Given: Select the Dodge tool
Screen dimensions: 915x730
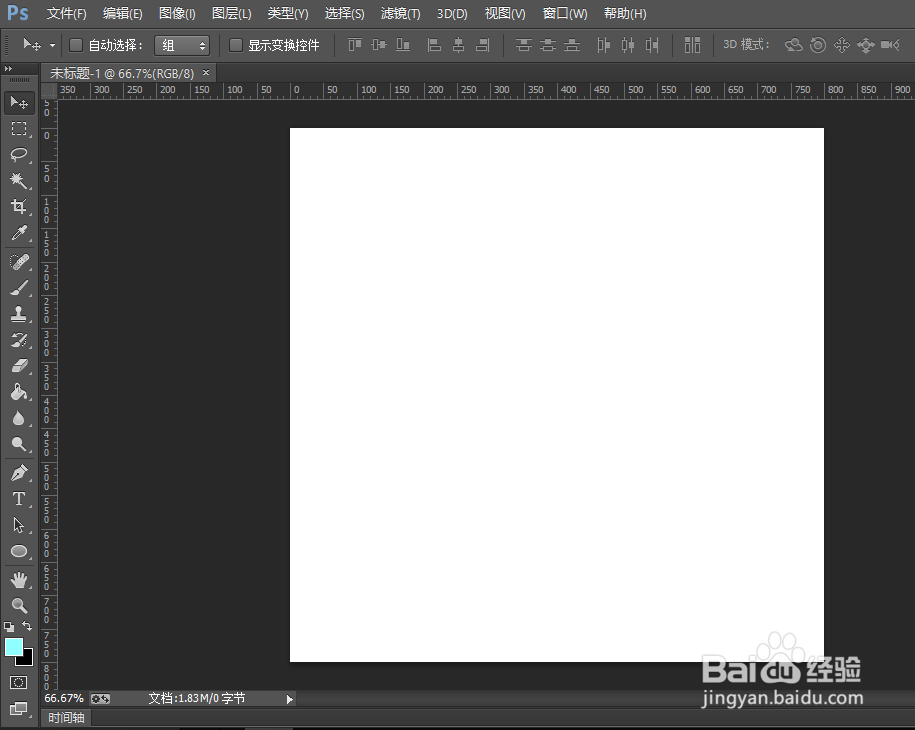Looking at the screenshot, I should point(19,445).
